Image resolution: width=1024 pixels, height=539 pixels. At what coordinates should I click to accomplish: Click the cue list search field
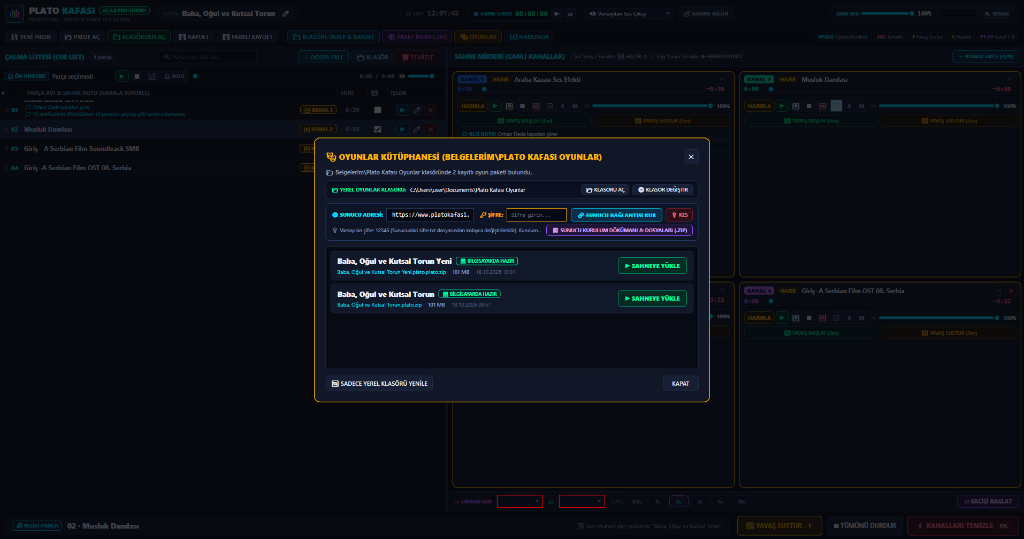(x=207, y=57)
